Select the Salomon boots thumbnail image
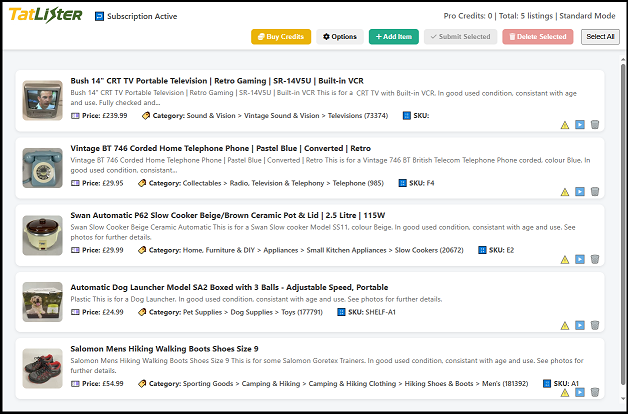The width and height of the screenshot is (628, 414). [x=42, y=368]
